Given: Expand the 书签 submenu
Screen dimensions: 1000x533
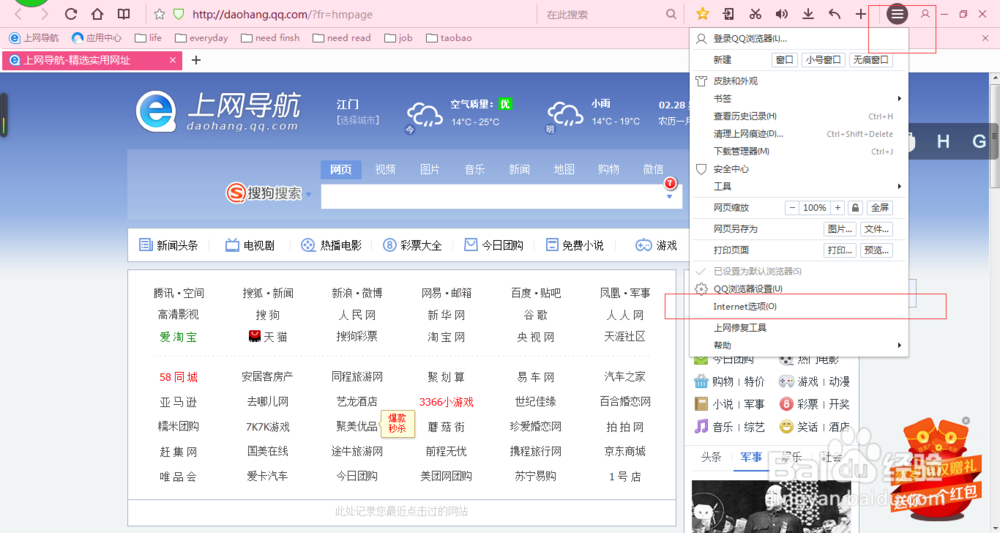Looking at the screenshot, I should click(800, 99).
